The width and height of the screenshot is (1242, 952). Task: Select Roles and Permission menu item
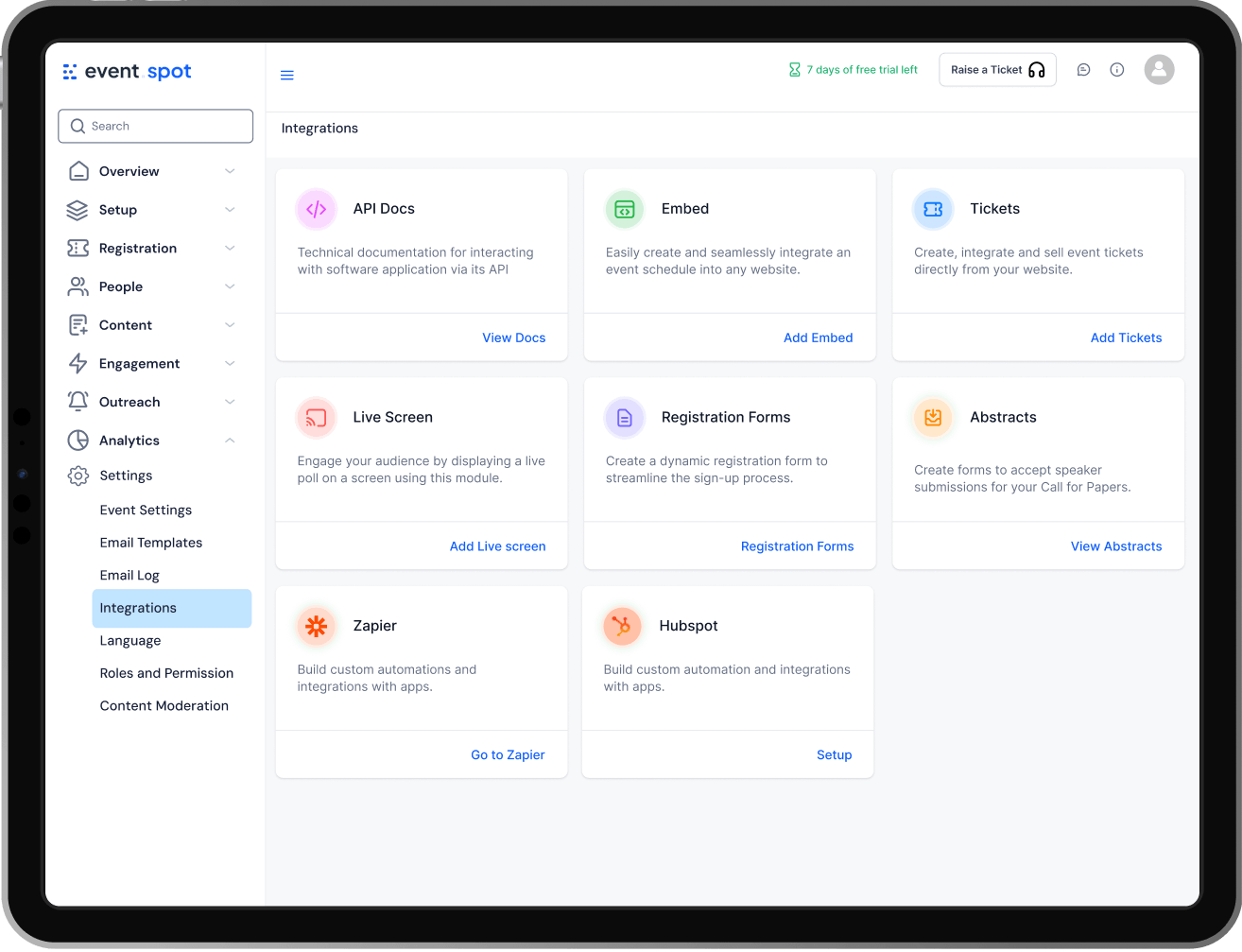166,673
